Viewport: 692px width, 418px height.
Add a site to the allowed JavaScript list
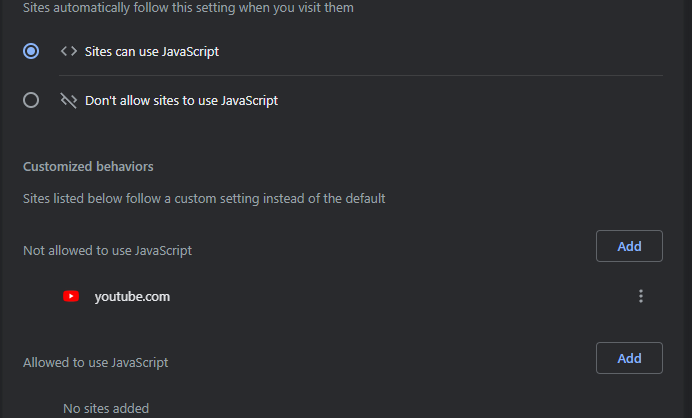tap(629, 358)
